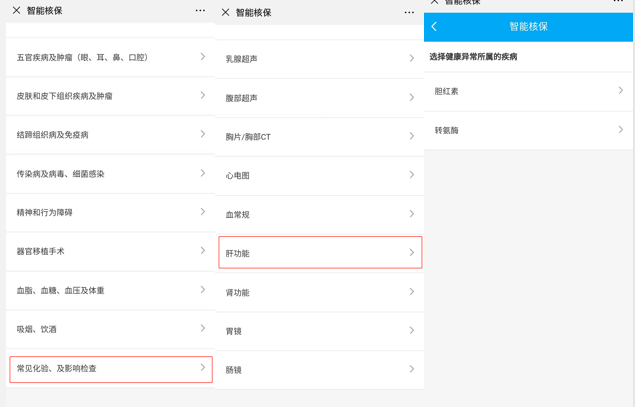
Task: Select 五官疾病及肿瘤 category
Action: 110,57
